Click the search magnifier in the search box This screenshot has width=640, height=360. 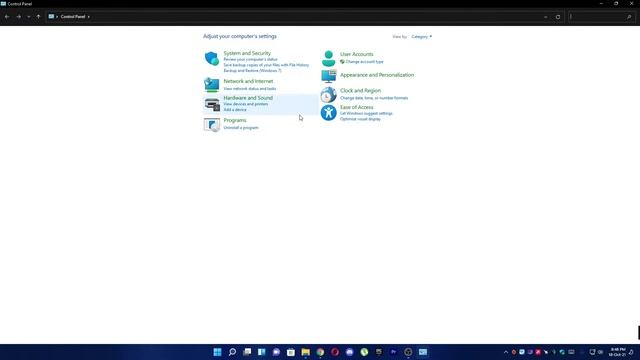pyautogui.click(x=629, y=17)
